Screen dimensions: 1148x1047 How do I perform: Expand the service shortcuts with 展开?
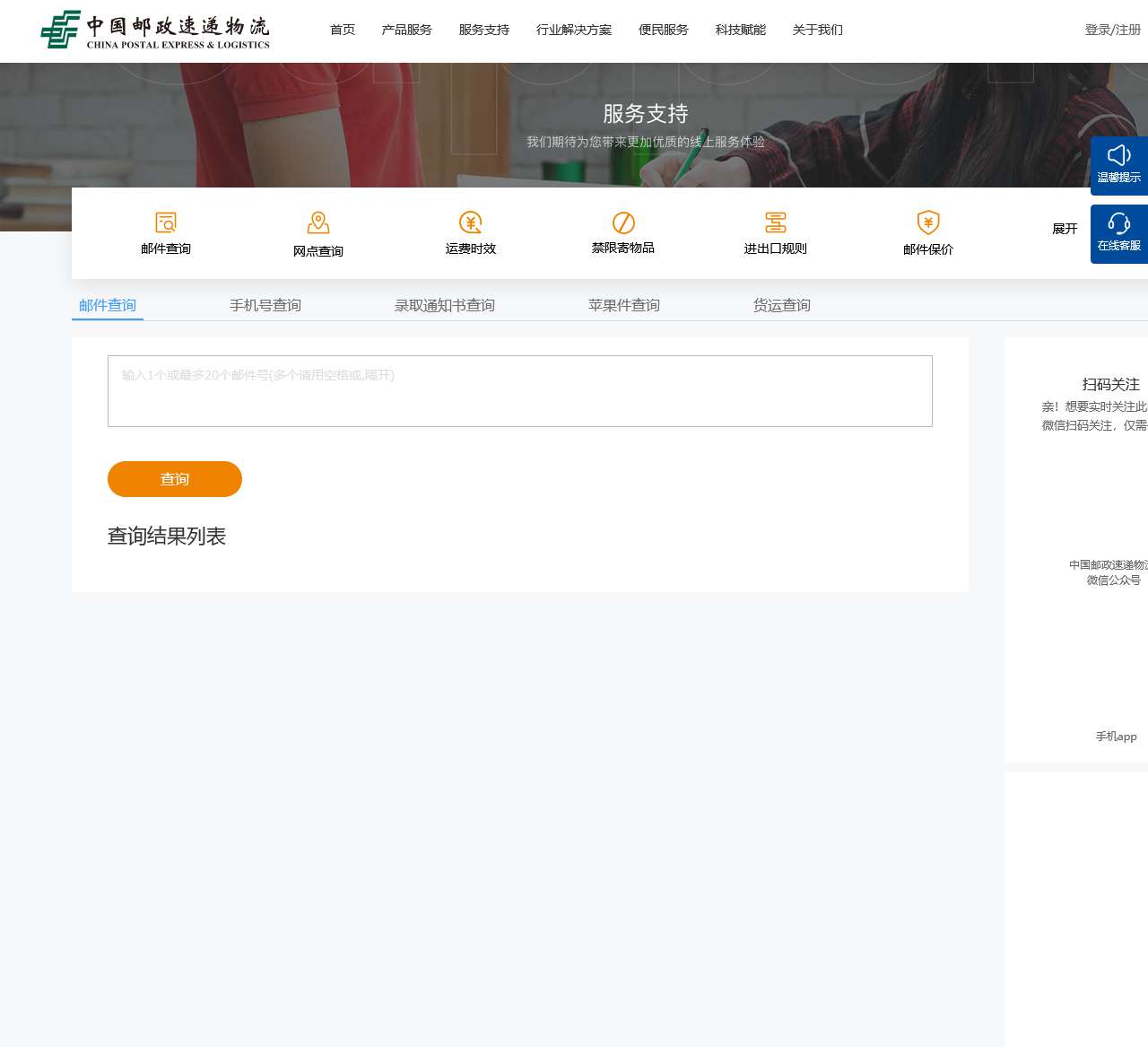1065,229
